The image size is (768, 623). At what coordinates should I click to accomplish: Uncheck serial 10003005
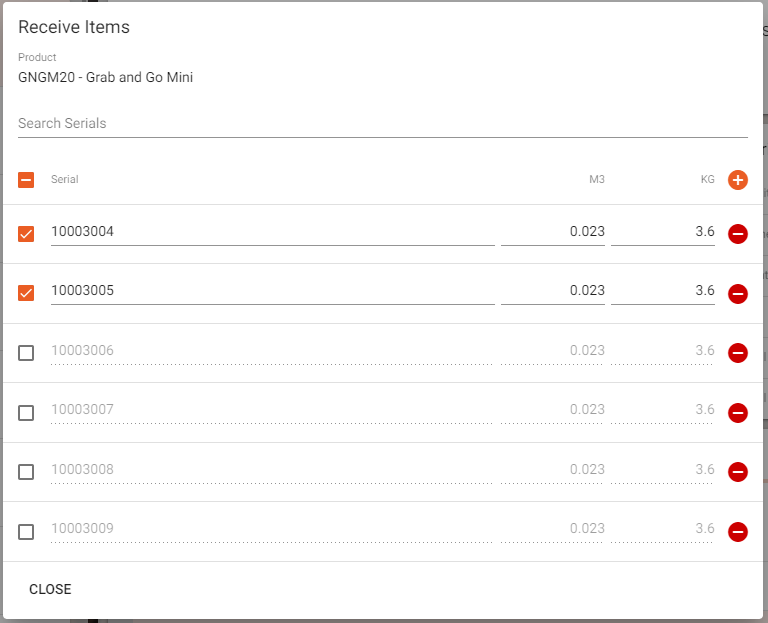click(x=26, y=293)
